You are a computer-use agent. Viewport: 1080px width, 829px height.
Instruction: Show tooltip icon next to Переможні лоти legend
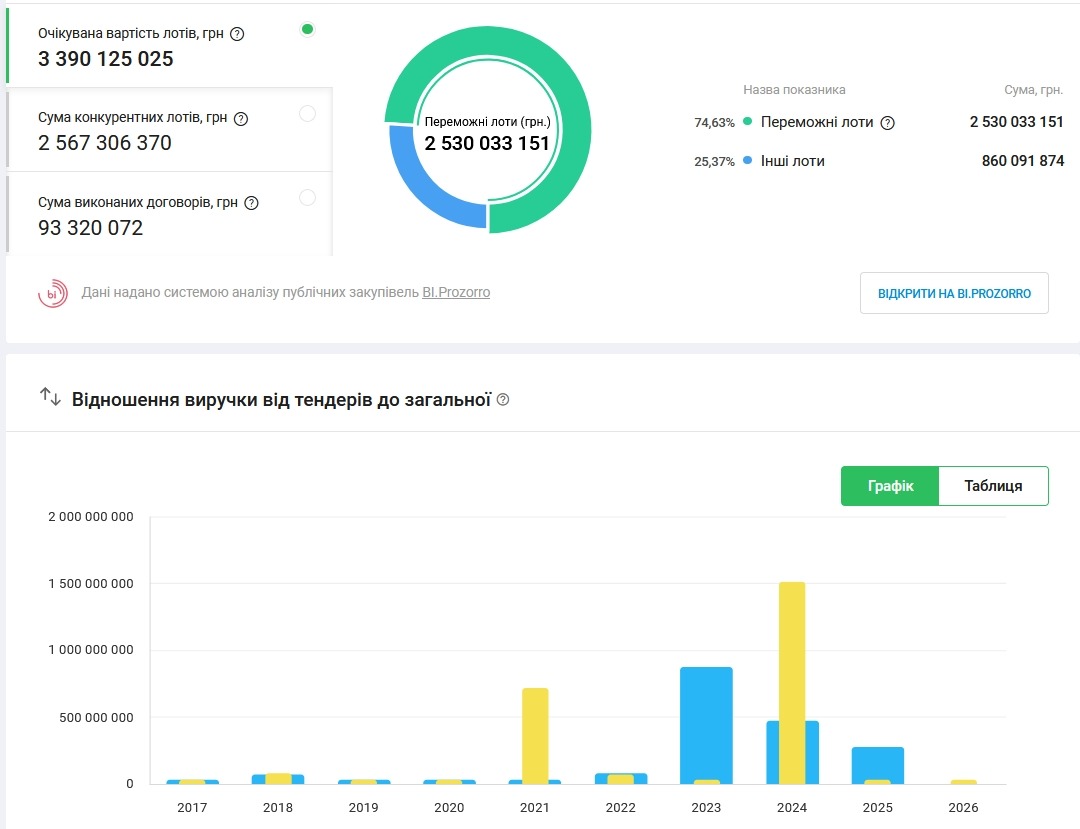point(888,123)
